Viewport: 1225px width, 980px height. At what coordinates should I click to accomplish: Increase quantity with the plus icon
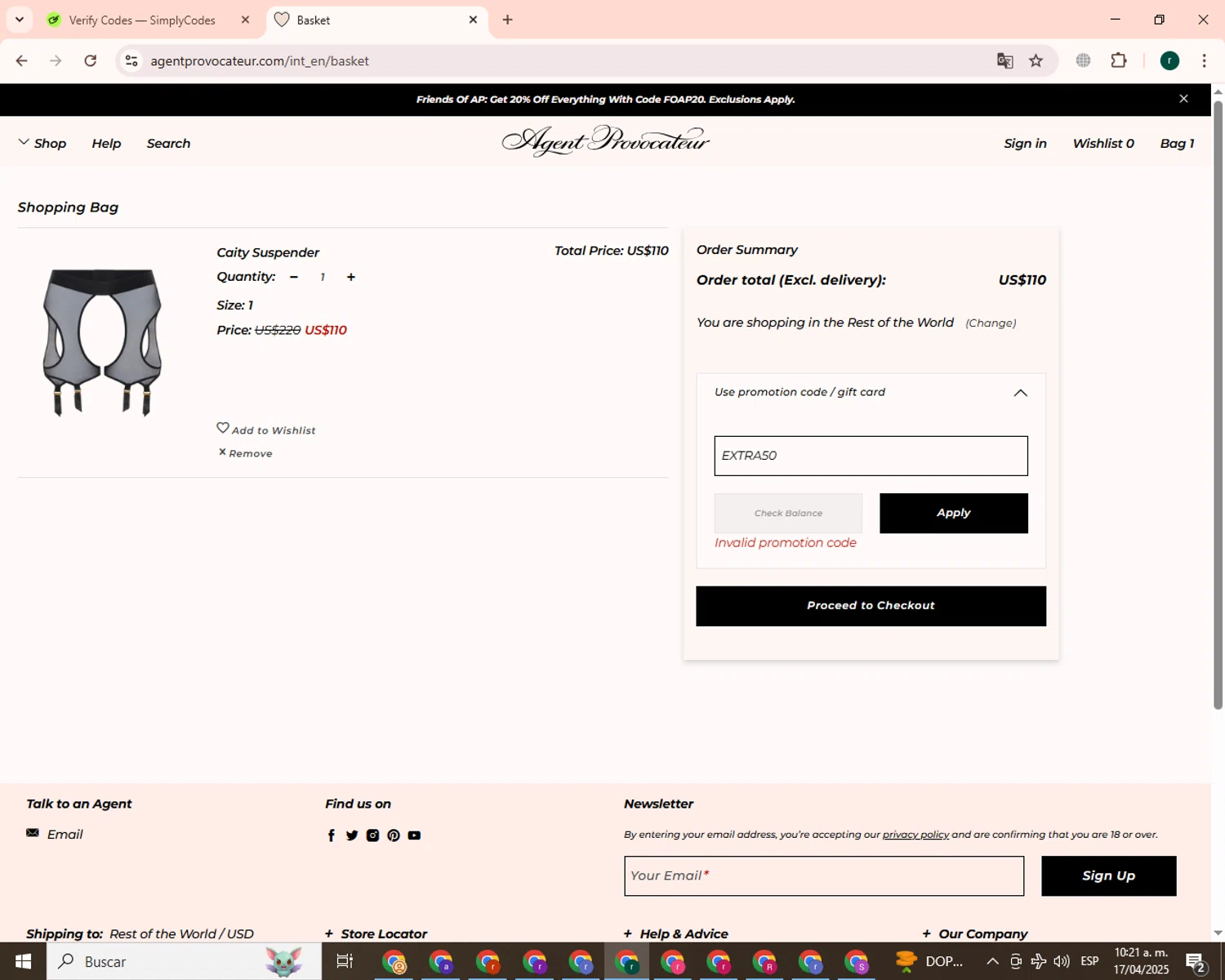pyautogui.click(x=351, y=277)
